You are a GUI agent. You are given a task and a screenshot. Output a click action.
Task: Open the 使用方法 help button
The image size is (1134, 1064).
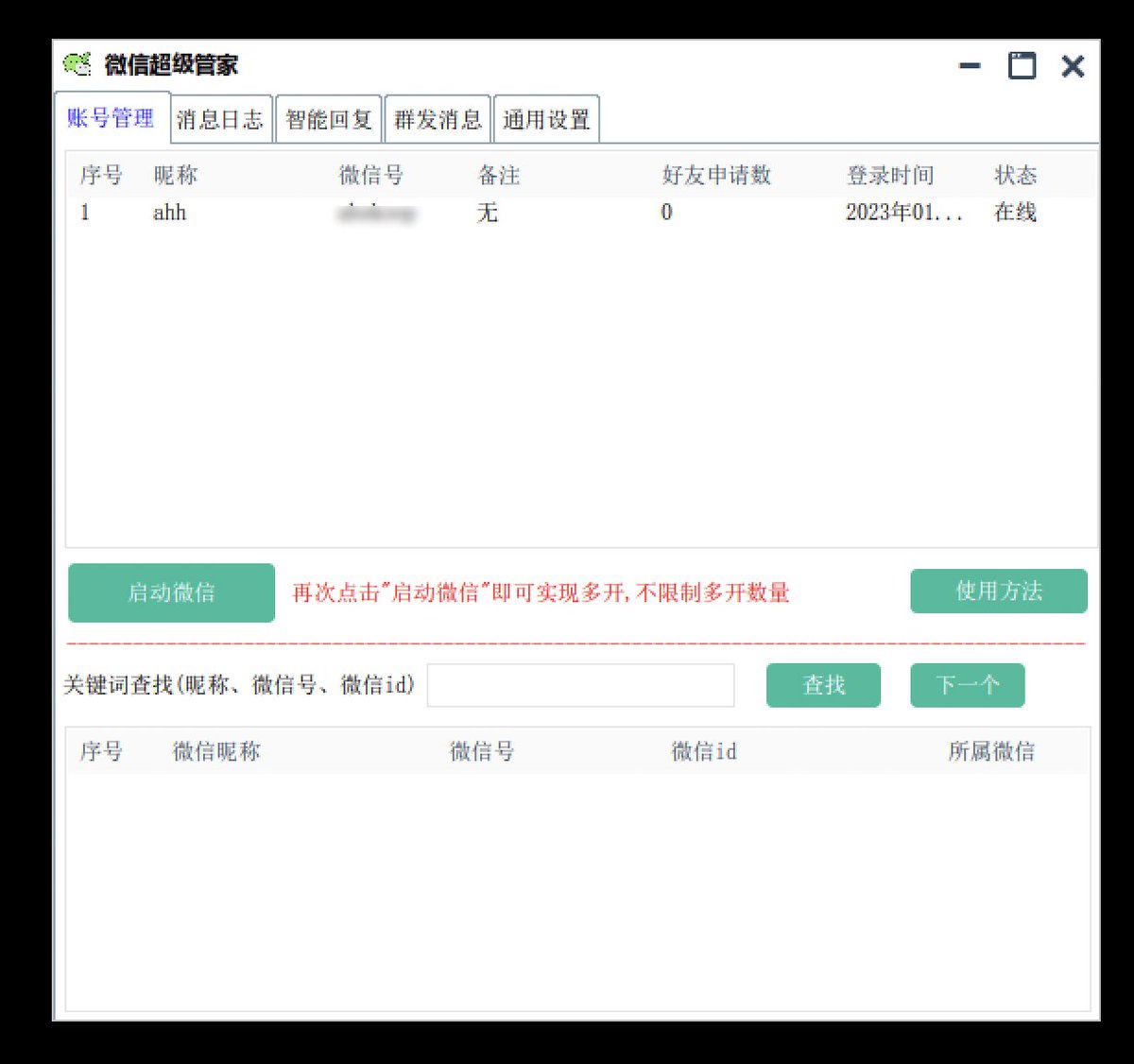(999, 591)
